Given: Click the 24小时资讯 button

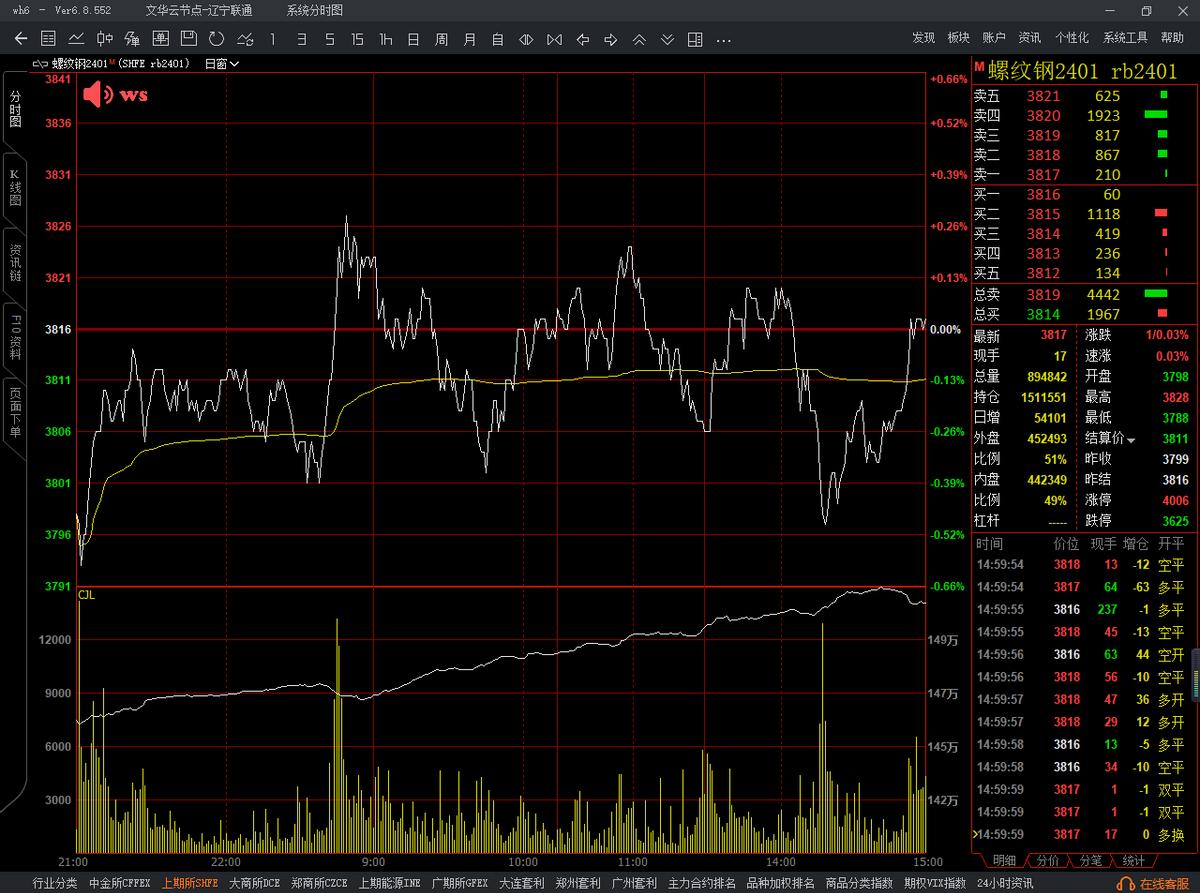Looking at the screenshot, I should 1004,883.
